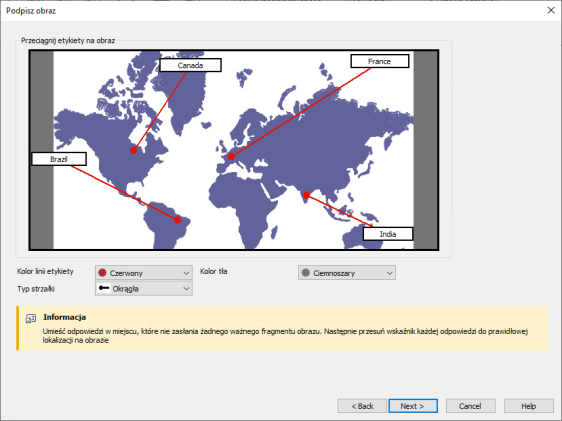Click the red pointer dot on Canada
The image size is (562, 421).
pyautogui.click(x=133, y=150)
